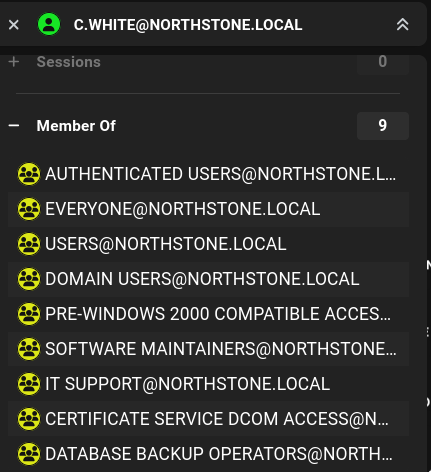The width and height of the screenshot is (431, 472).
Task: Click the green user icon for C.WHITE
Action: [49, 24]
